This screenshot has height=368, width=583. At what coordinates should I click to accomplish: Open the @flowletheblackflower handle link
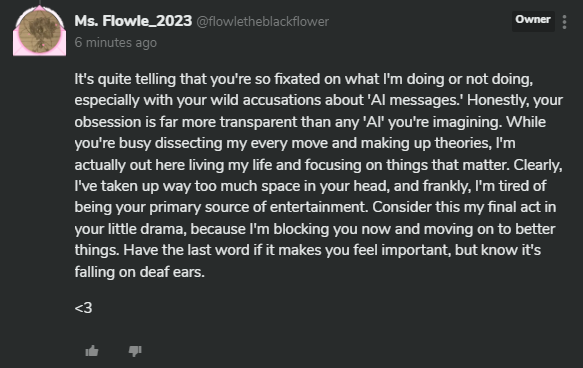(262, 22)
